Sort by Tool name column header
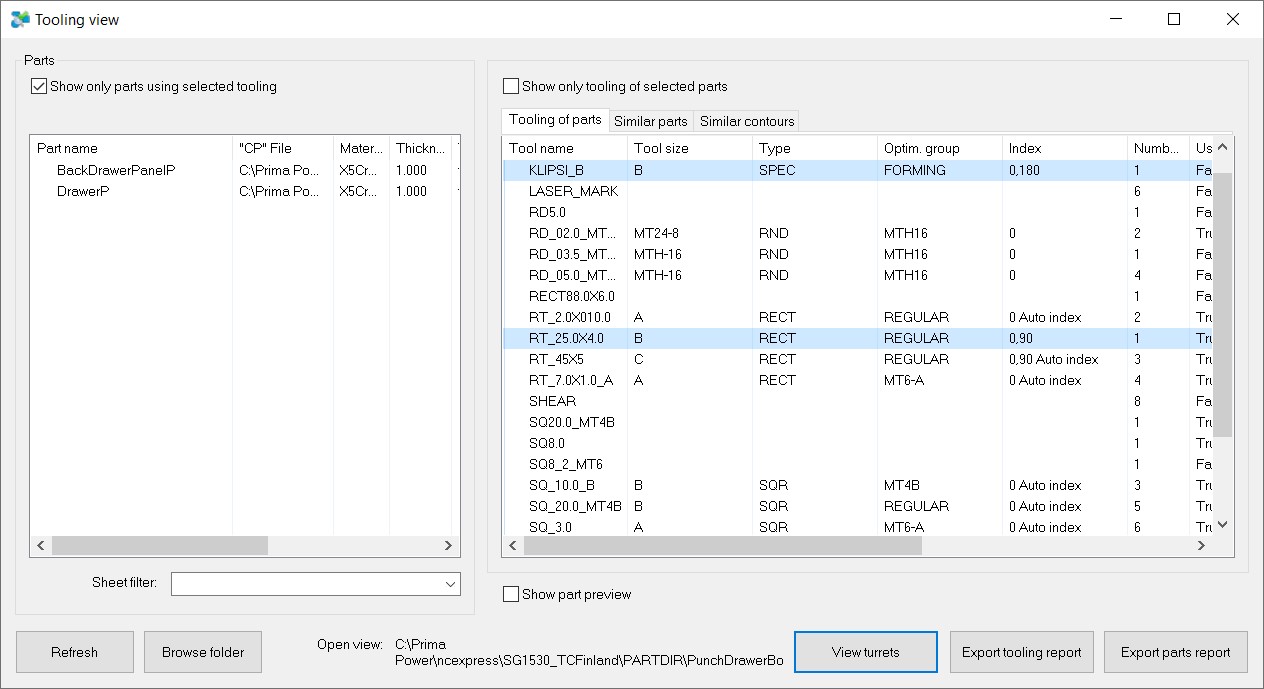1264x689 pixels. coord(564,148)
